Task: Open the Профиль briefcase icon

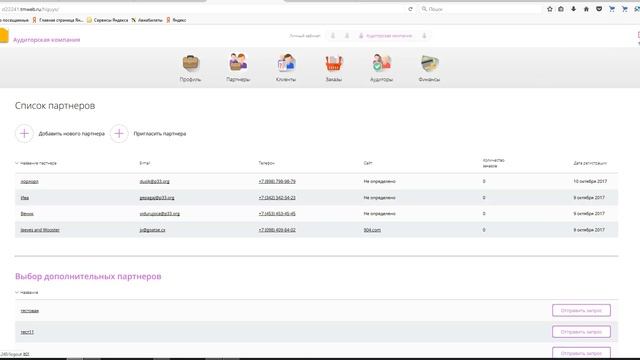Action: click(x=191, y=63)
